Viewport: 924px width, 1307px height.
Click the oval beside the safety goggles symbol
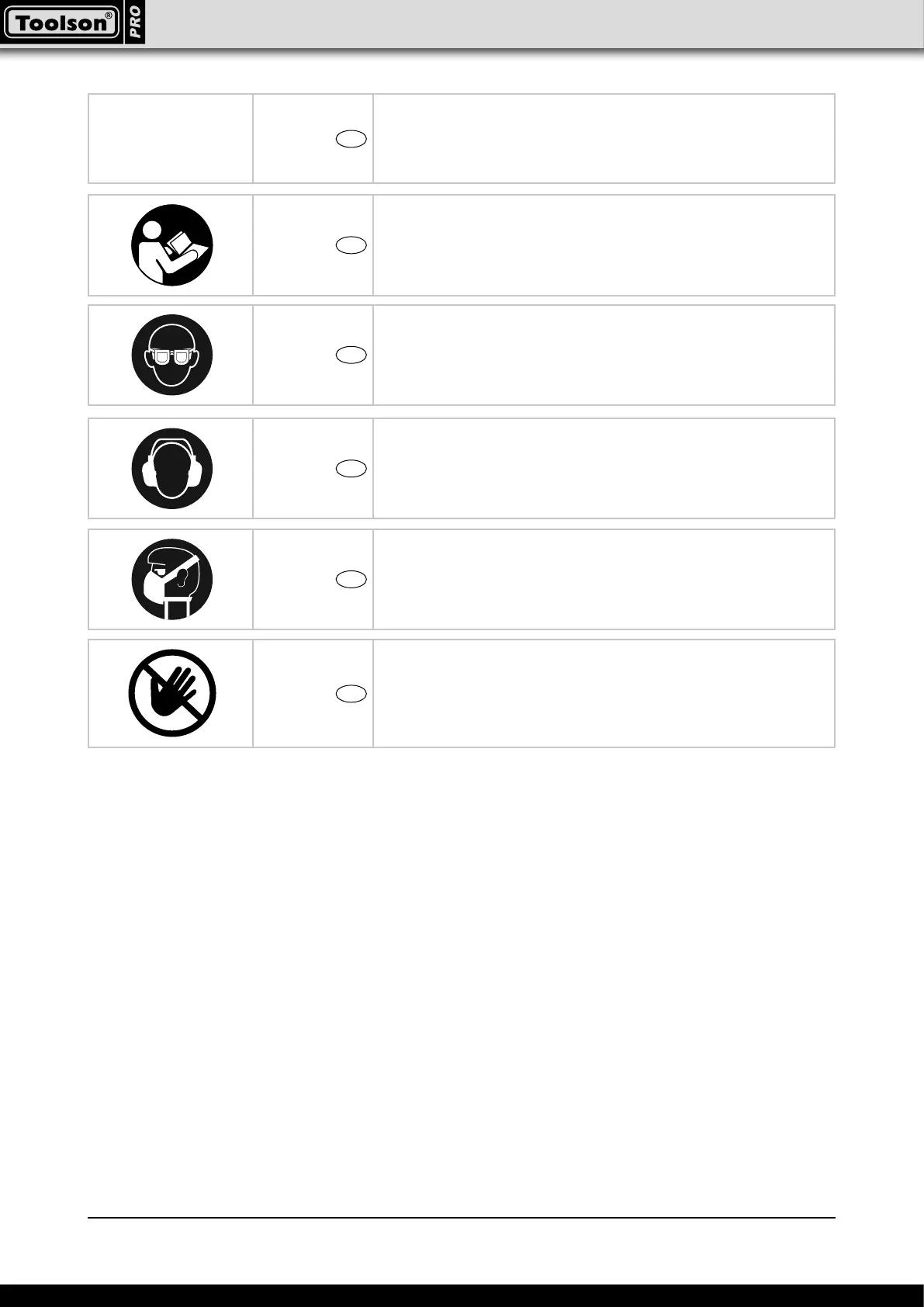(351, 355)
